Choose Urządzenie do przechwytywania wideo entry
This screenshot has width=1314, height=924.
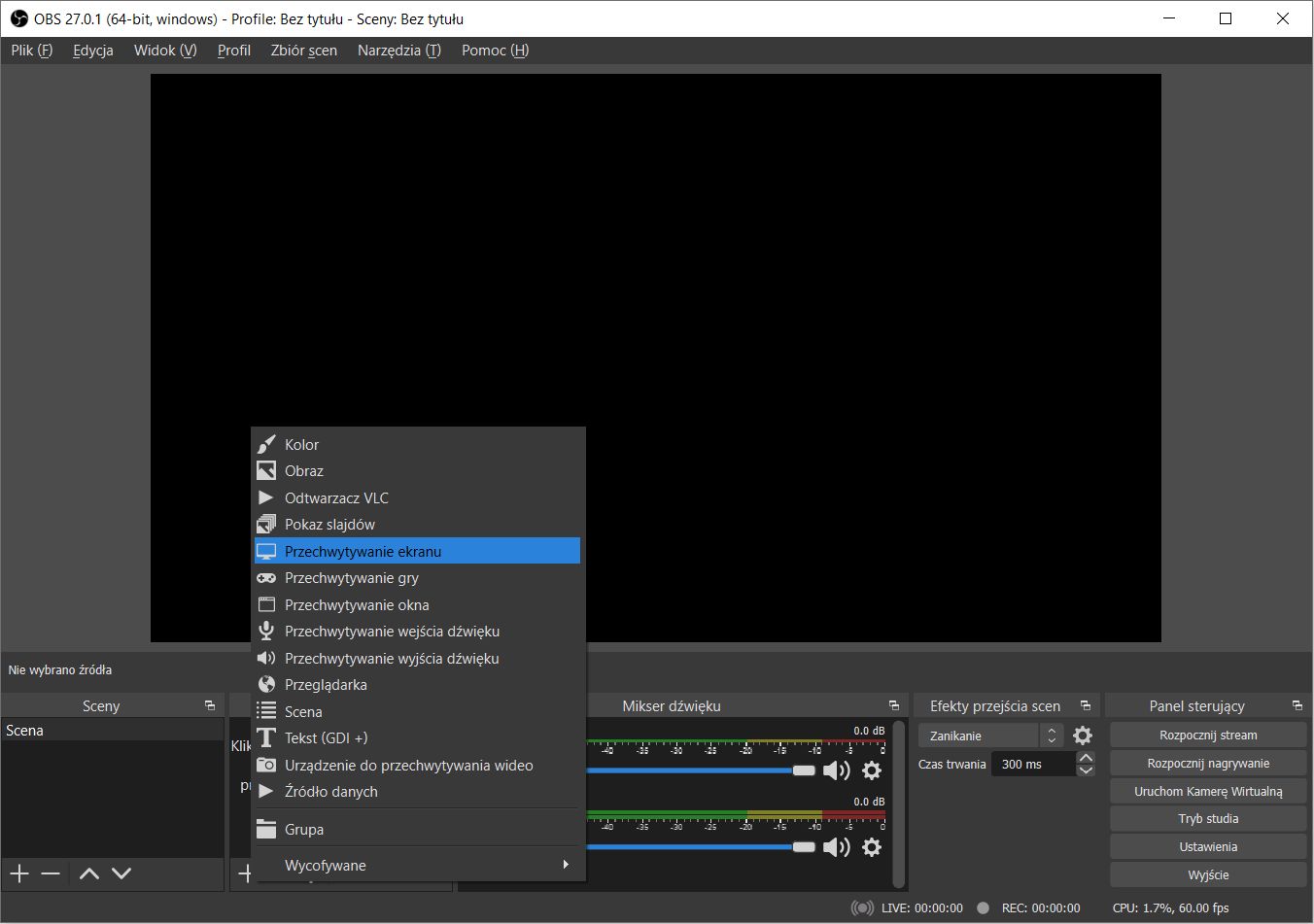tap(417, 765)
